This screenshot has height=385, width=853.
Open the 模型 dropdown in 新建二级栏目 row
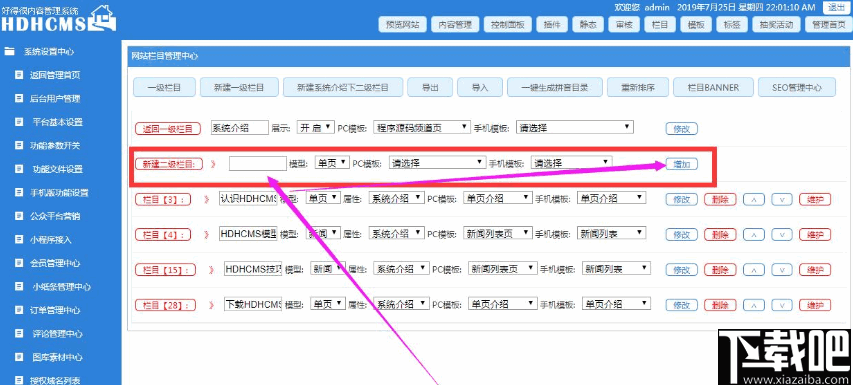(x=332, y=163)
